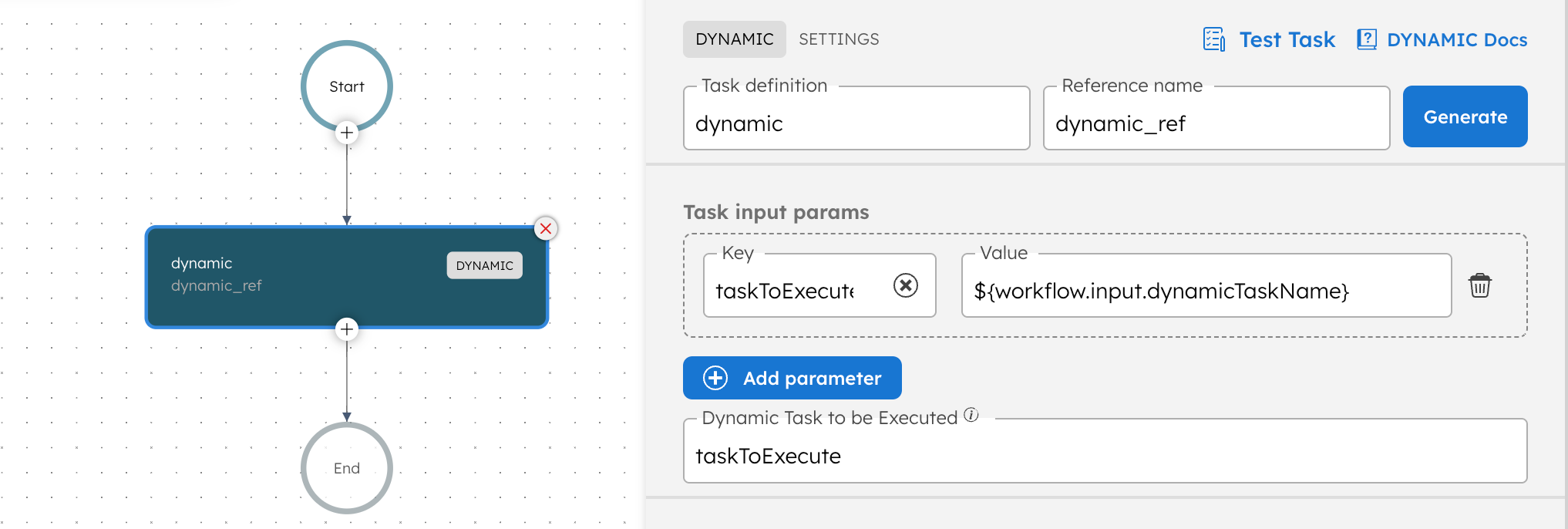Click the Generate button
1568x529 pixels.
(1465, 116)
